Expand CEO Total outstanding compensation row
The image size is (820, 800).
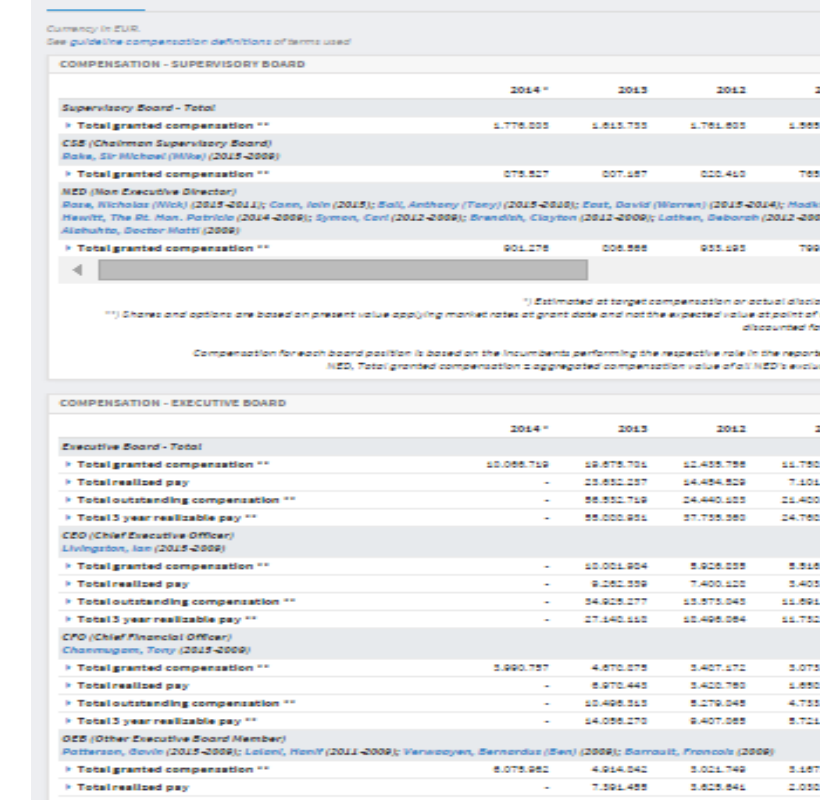click(67, 601)
